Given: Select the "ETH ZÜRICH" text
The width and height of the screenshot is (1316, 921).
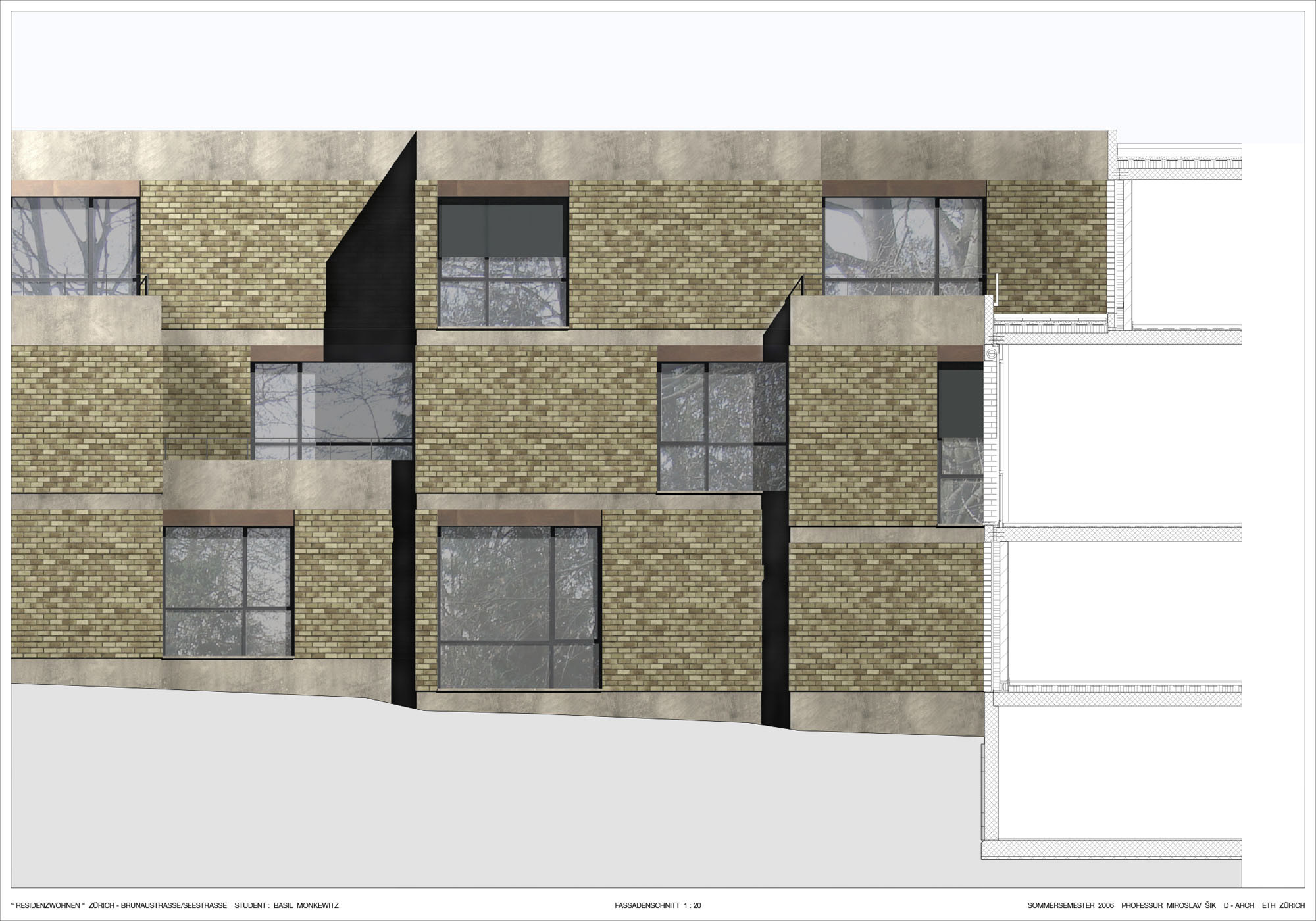Looking at the screenshot, I should (1283, 905).
